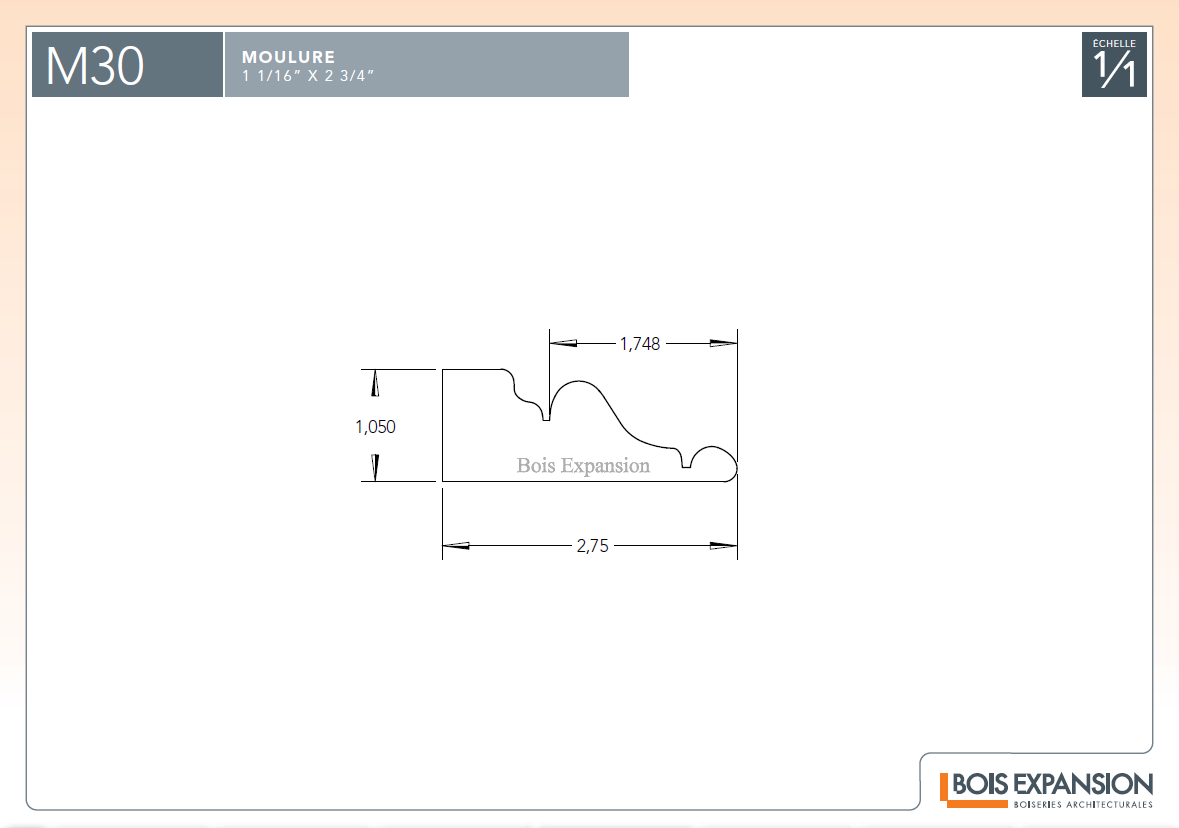The image size is (1179, 828).
Task: Click the 1,050 height dimension value
Action: point(375,426)
